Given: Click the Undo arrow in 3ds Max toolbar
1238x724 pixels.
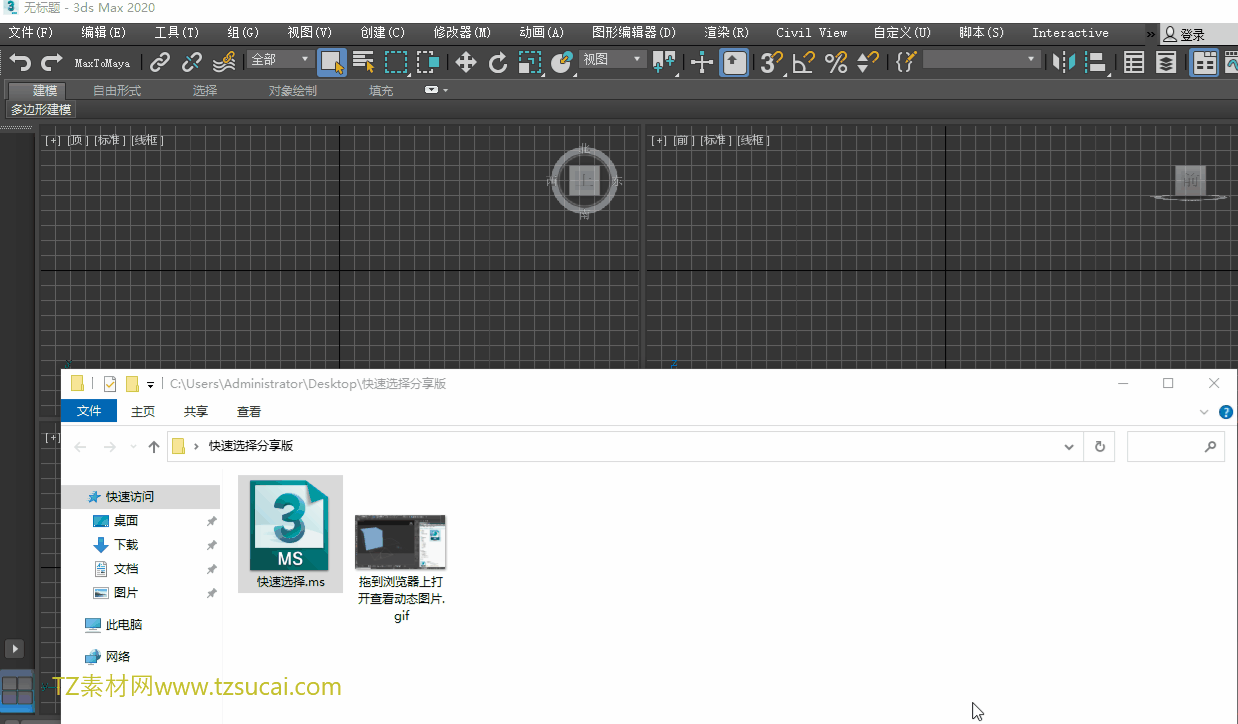Looking at the screenshot, I should coord(20,62).
